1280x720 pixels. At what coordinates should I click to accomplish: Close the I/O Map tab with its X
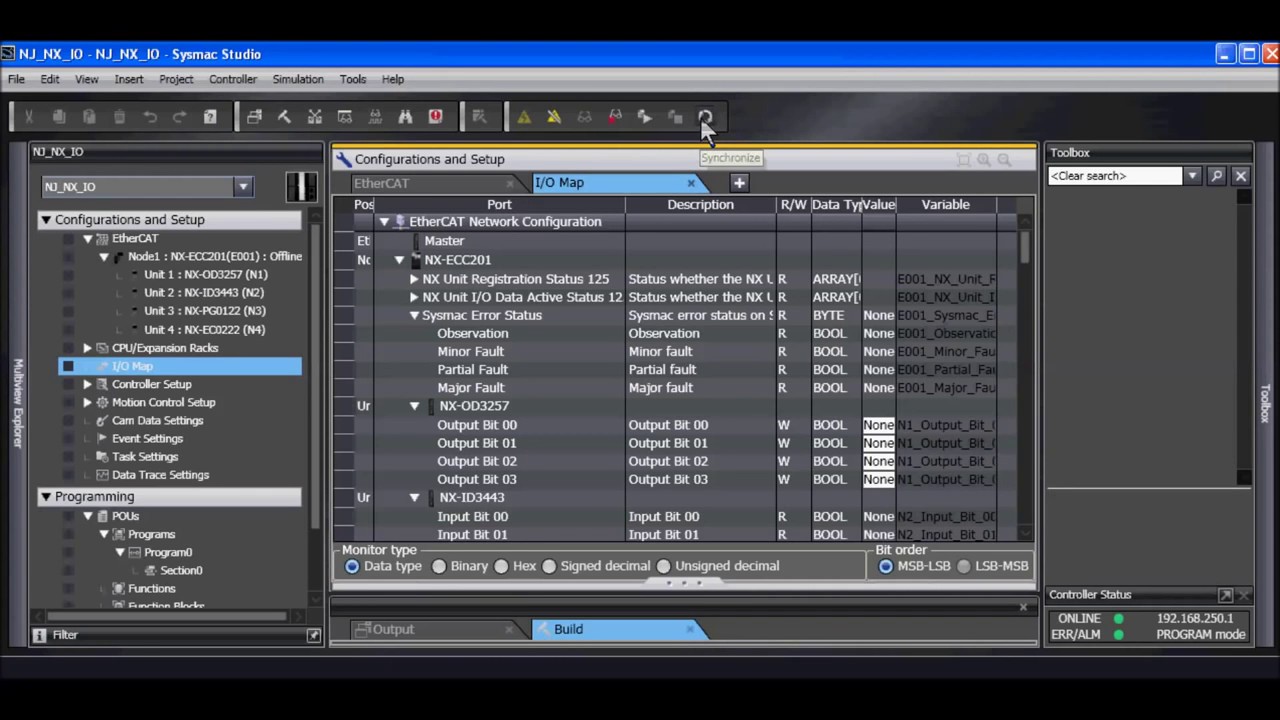coord(691,183)
